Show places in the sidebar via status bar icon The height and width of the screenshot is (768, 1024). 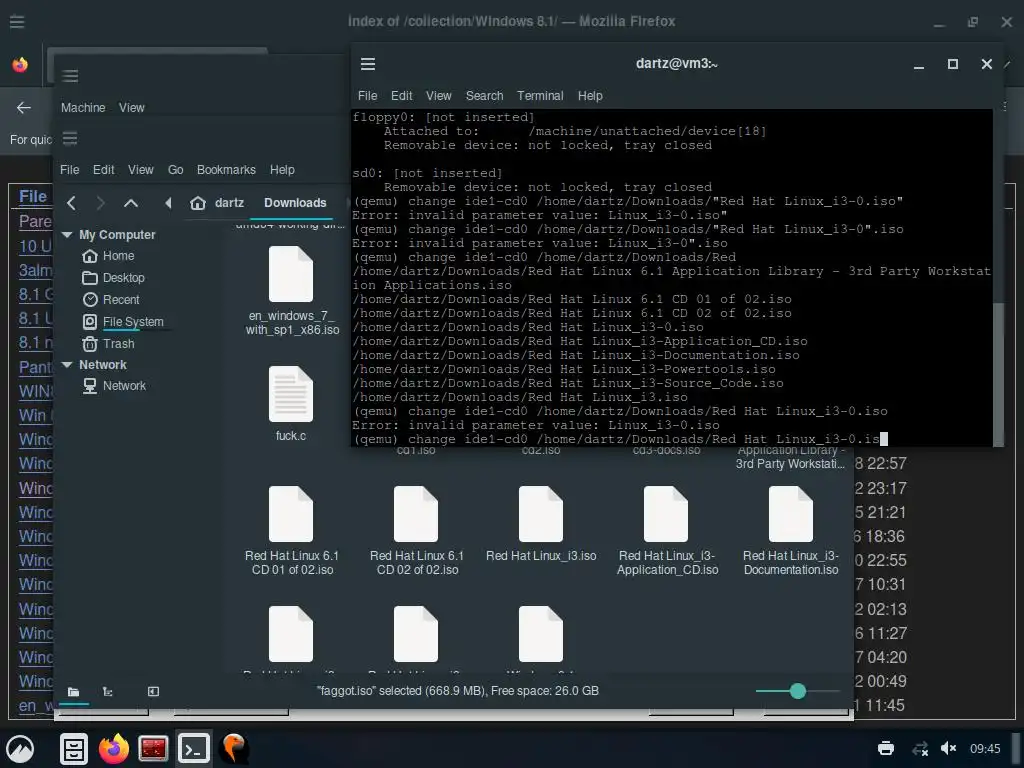tap(73, 692)
